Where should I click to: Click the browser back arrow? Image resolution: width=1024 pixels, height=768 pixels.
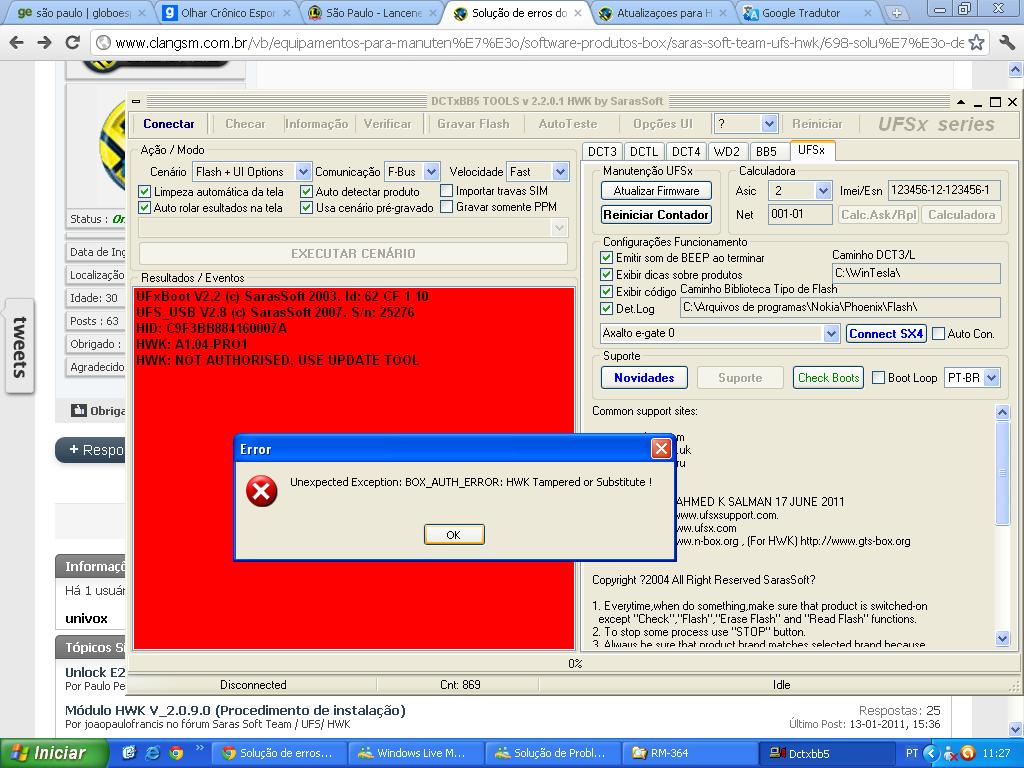click(17, 43)
